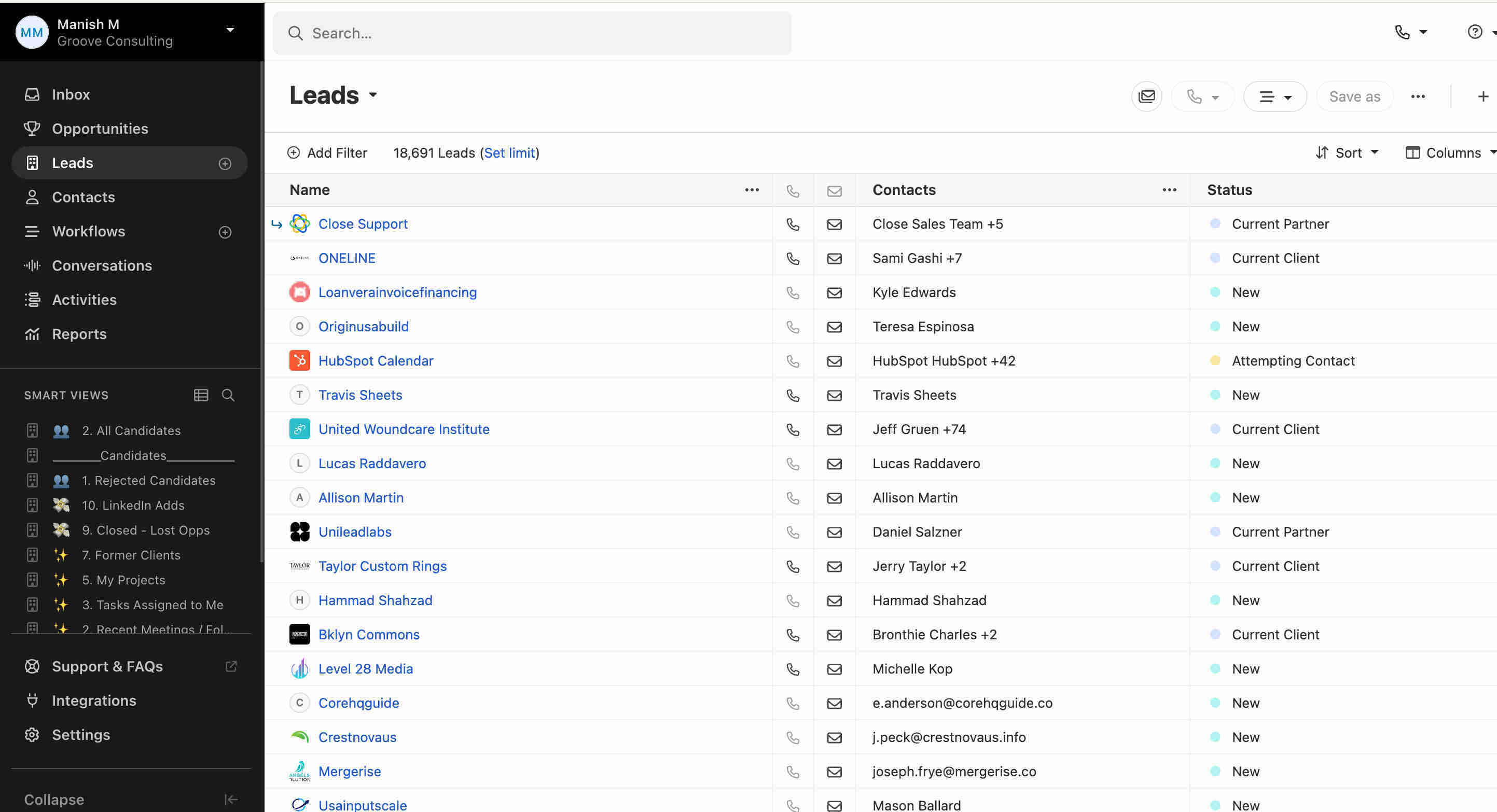Open the 9. Closed - Lost Opps smart view
Screen dimensions: 1497x812
[x=145, y=530]
